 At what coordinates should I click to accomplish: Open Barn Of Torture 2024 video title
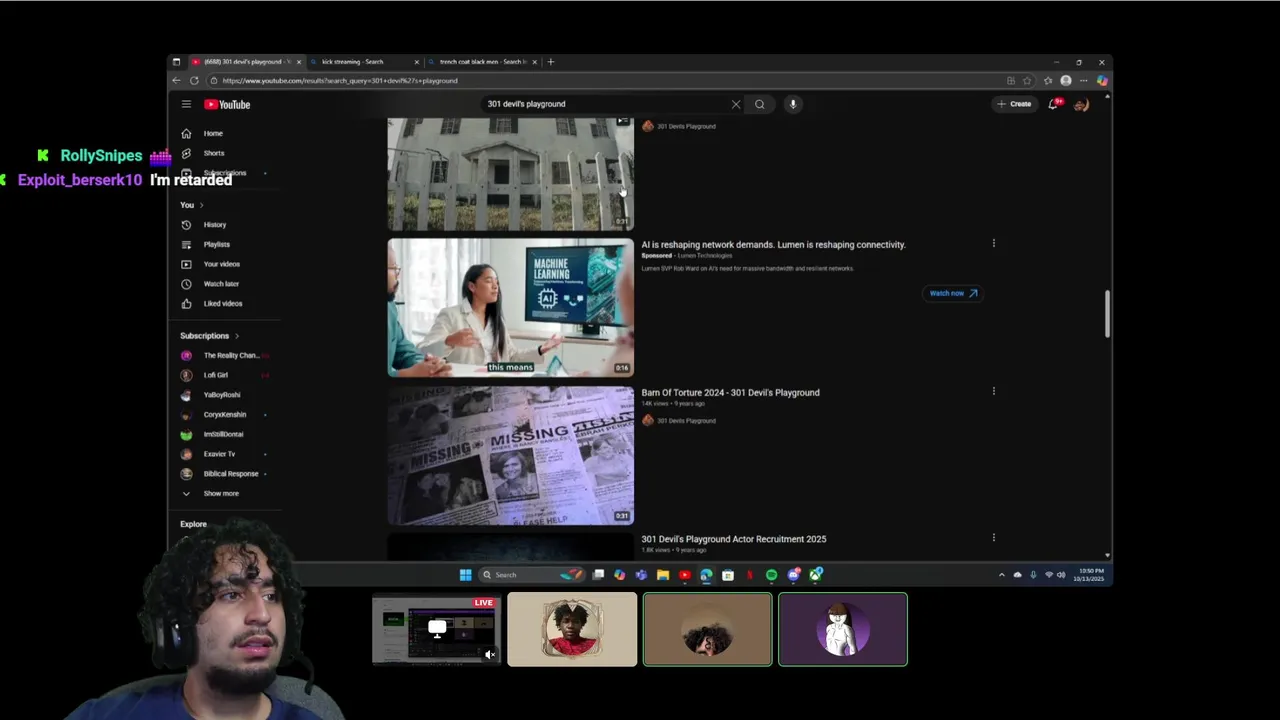[730, 393]
